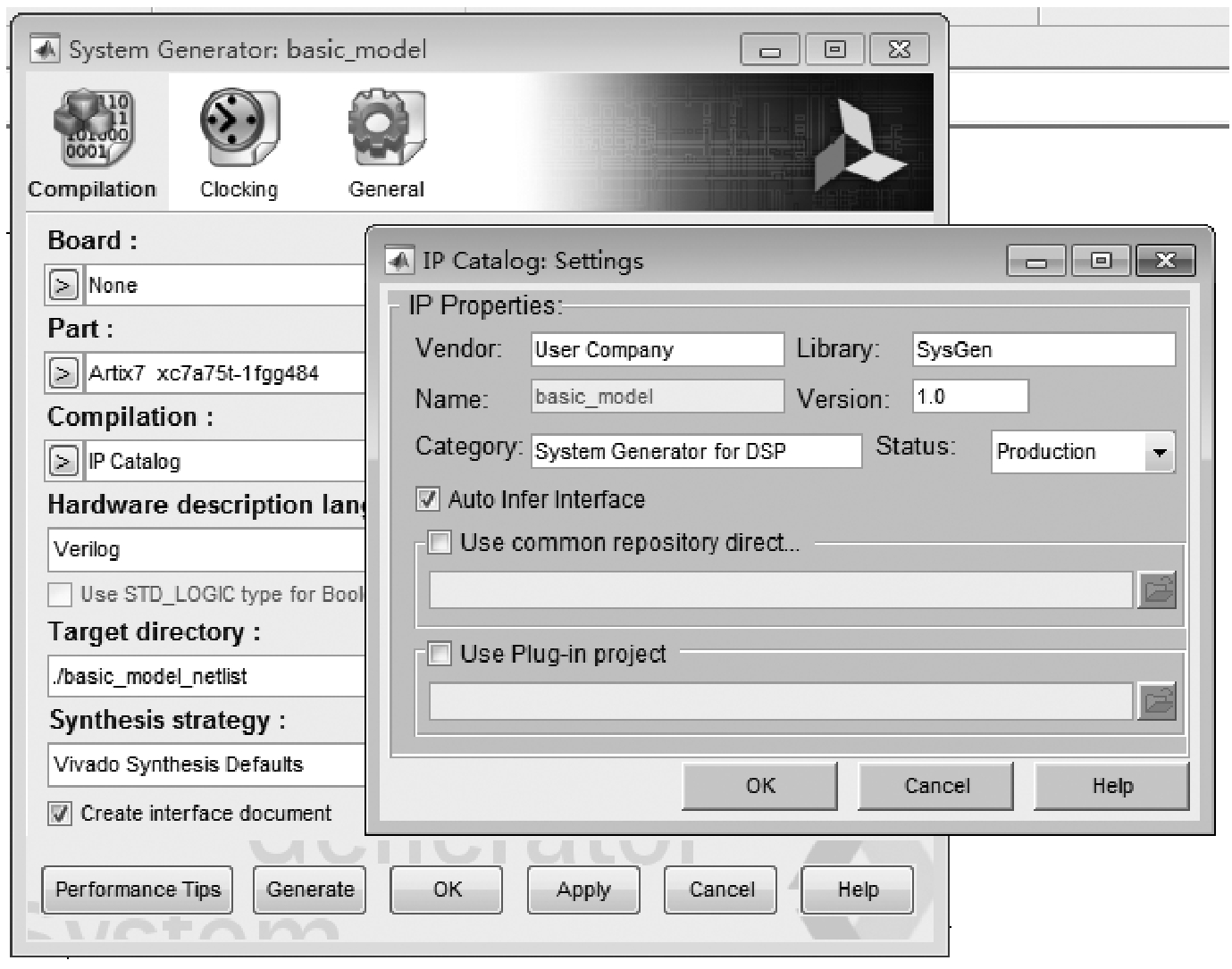Screen dimensions: 1232x969
Task: Toggle Use STD_LOGIC type checkbox
Action: (x=60, y=595)
